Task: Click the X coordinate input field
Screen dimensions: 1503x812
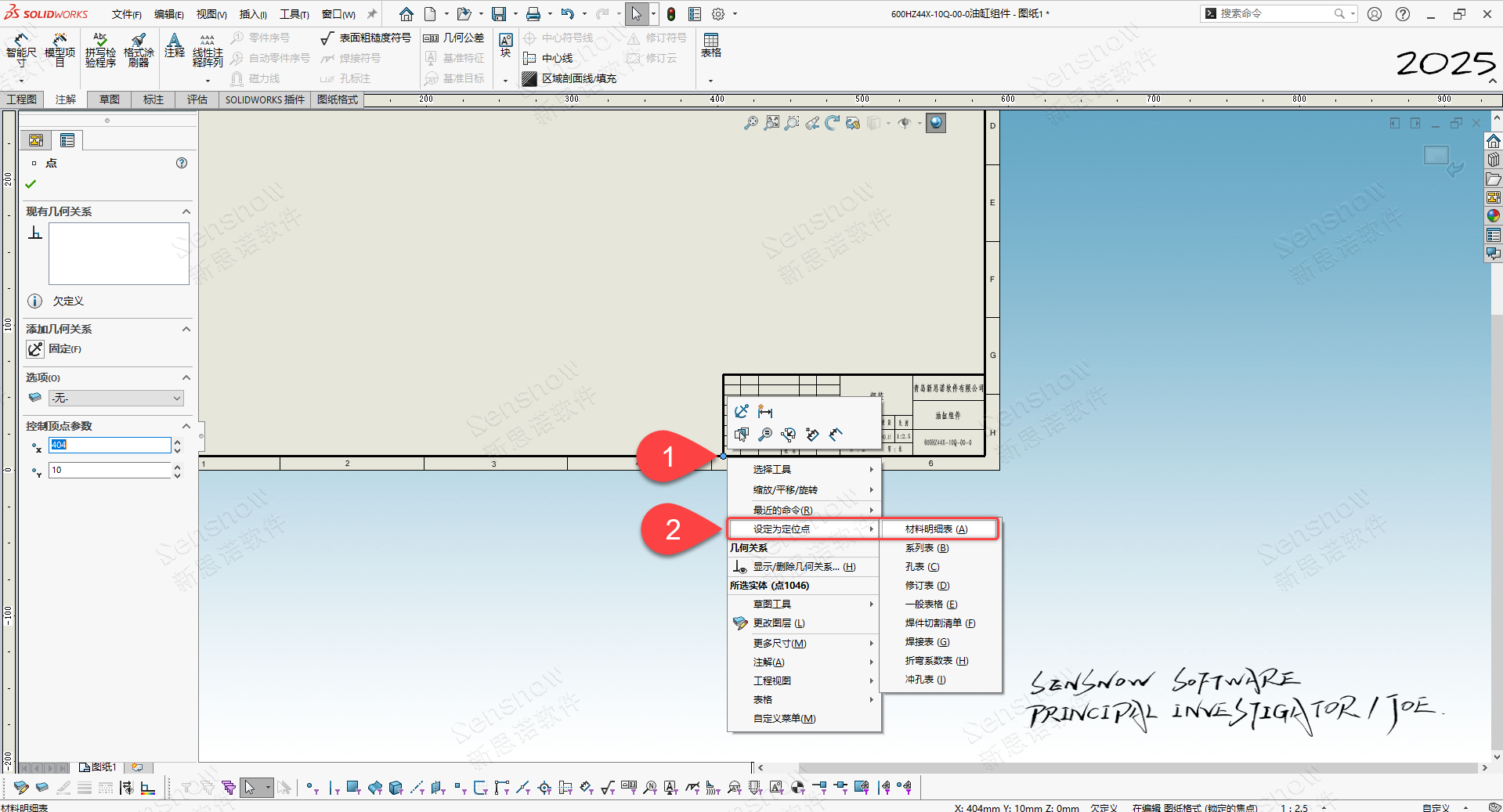Action: tap(110, 445)
